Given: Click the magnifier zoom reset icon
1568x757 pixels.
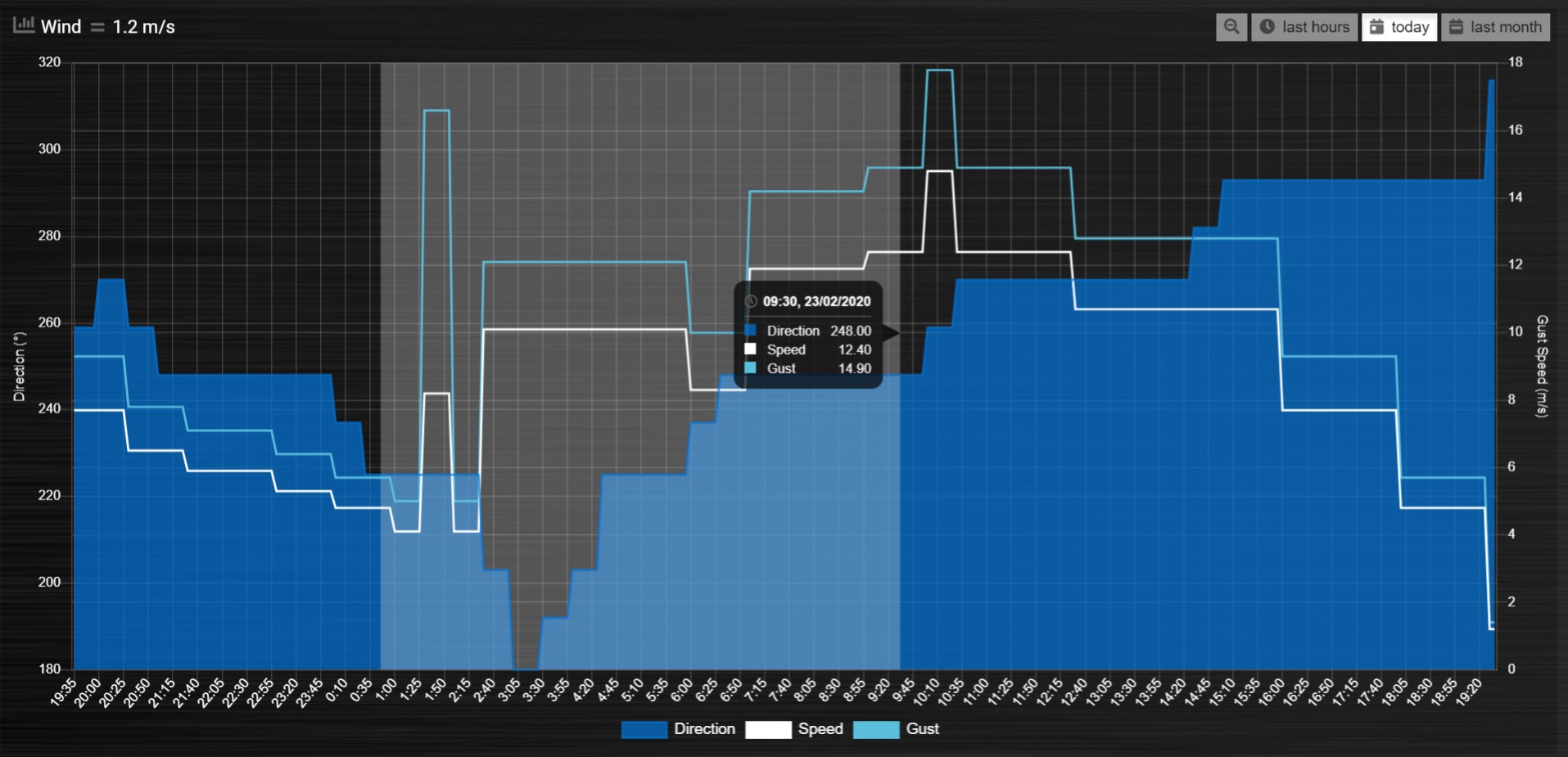Looking at the screenshot, I should click(1231, 26).
